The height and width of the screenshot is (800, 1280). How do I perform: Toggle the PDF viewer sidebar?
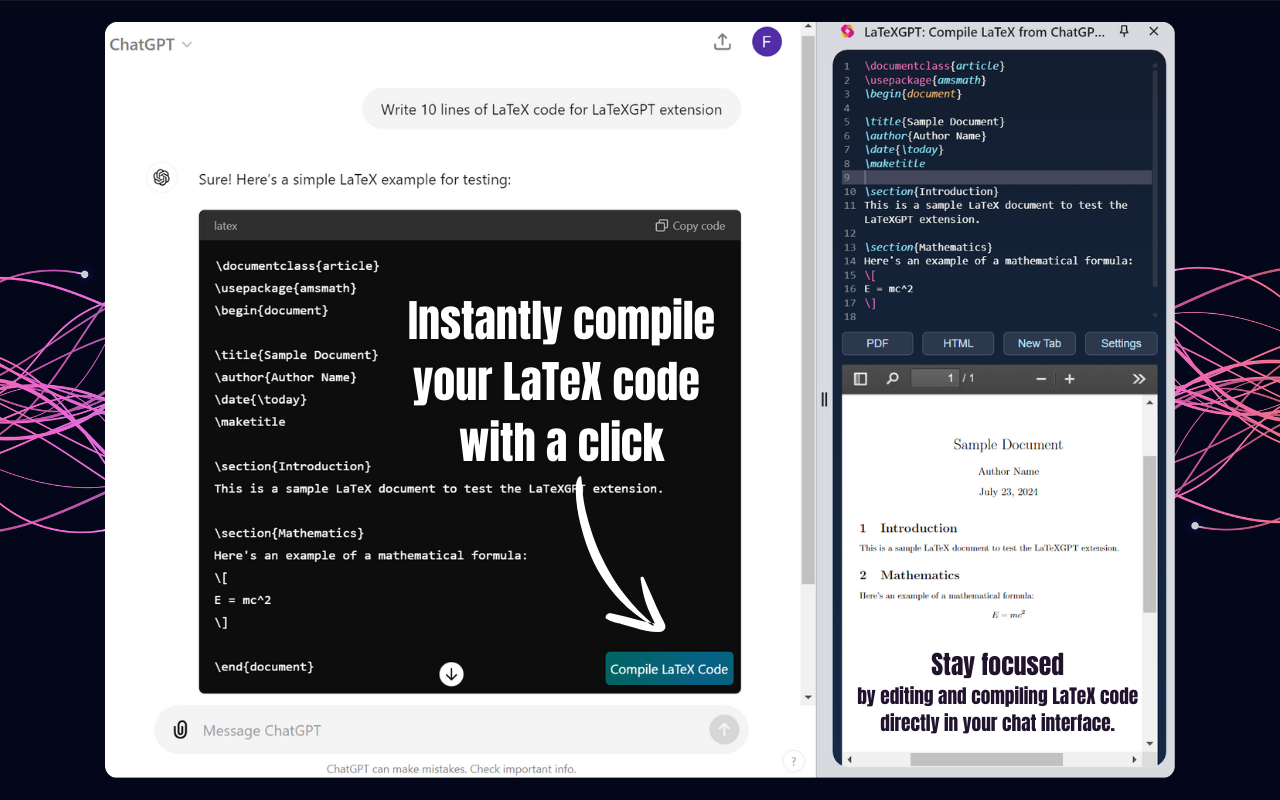tap(860, 379)
